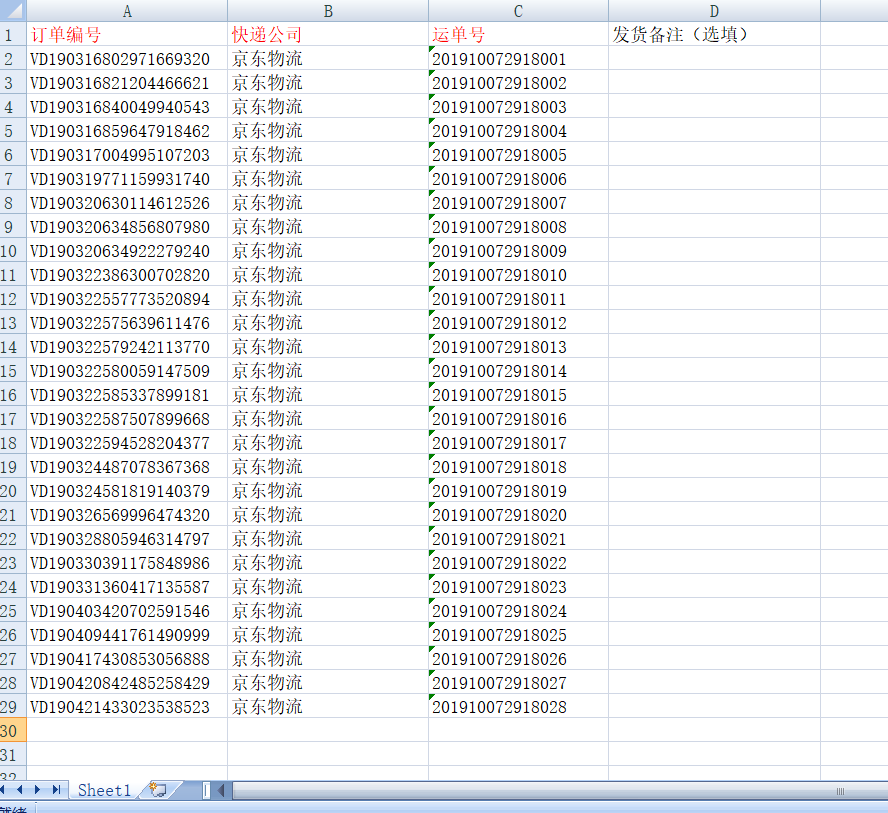Select the column A header
This screenshot has height=813, width=888.
[127, 11]
